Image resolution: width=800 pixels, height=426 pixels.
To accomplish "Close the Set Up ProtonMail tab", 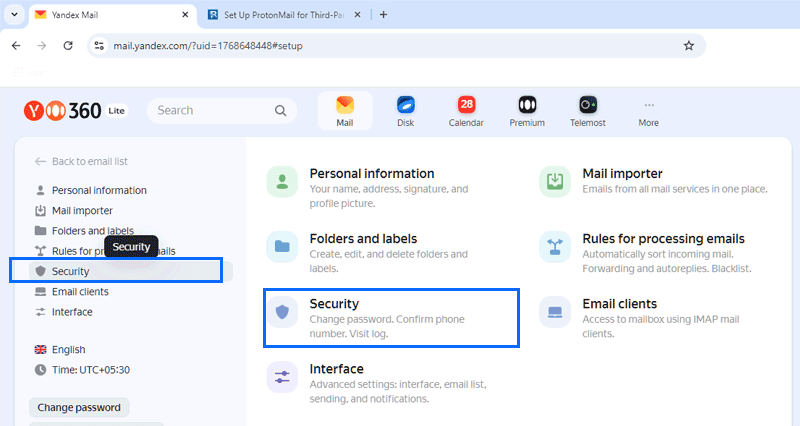I will [358, 15].
